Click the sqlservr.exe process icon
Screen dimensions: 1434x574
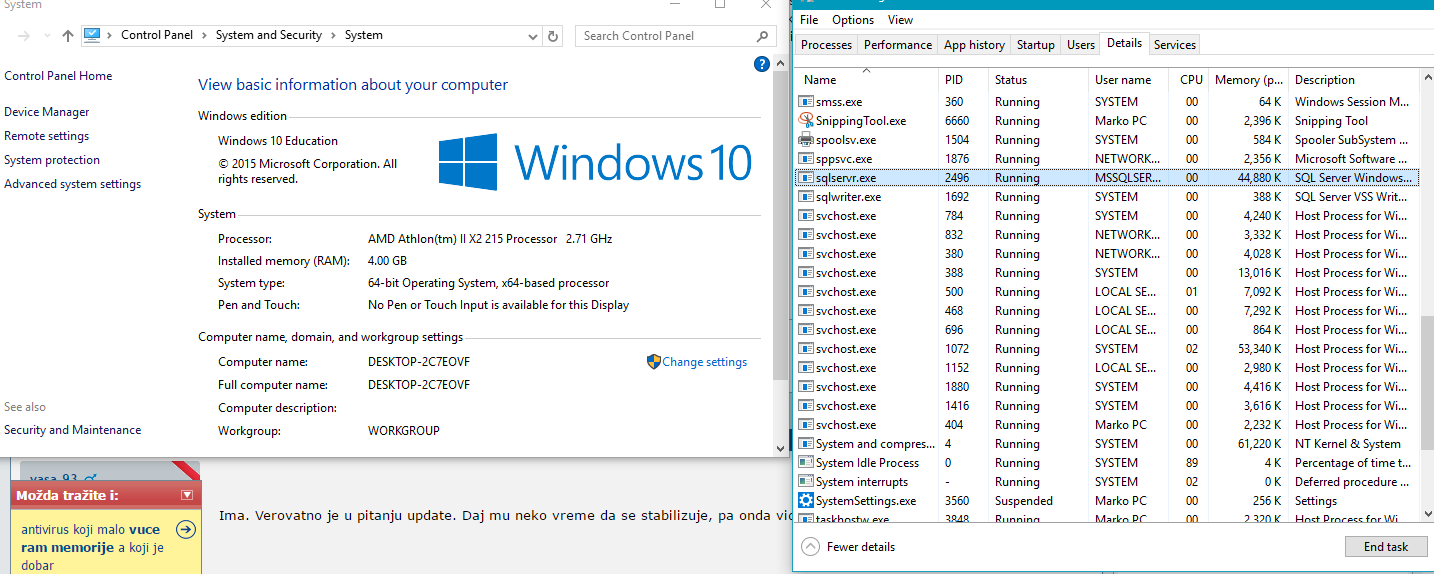[x=806, y=178]
